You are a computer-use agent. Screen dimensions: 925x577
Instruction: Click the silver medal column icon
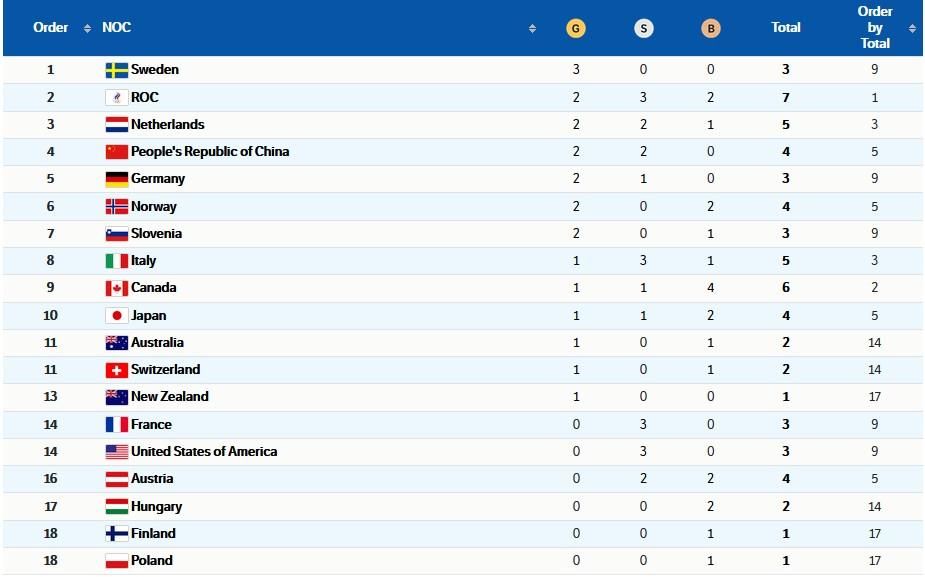click(x=643, y=28)
